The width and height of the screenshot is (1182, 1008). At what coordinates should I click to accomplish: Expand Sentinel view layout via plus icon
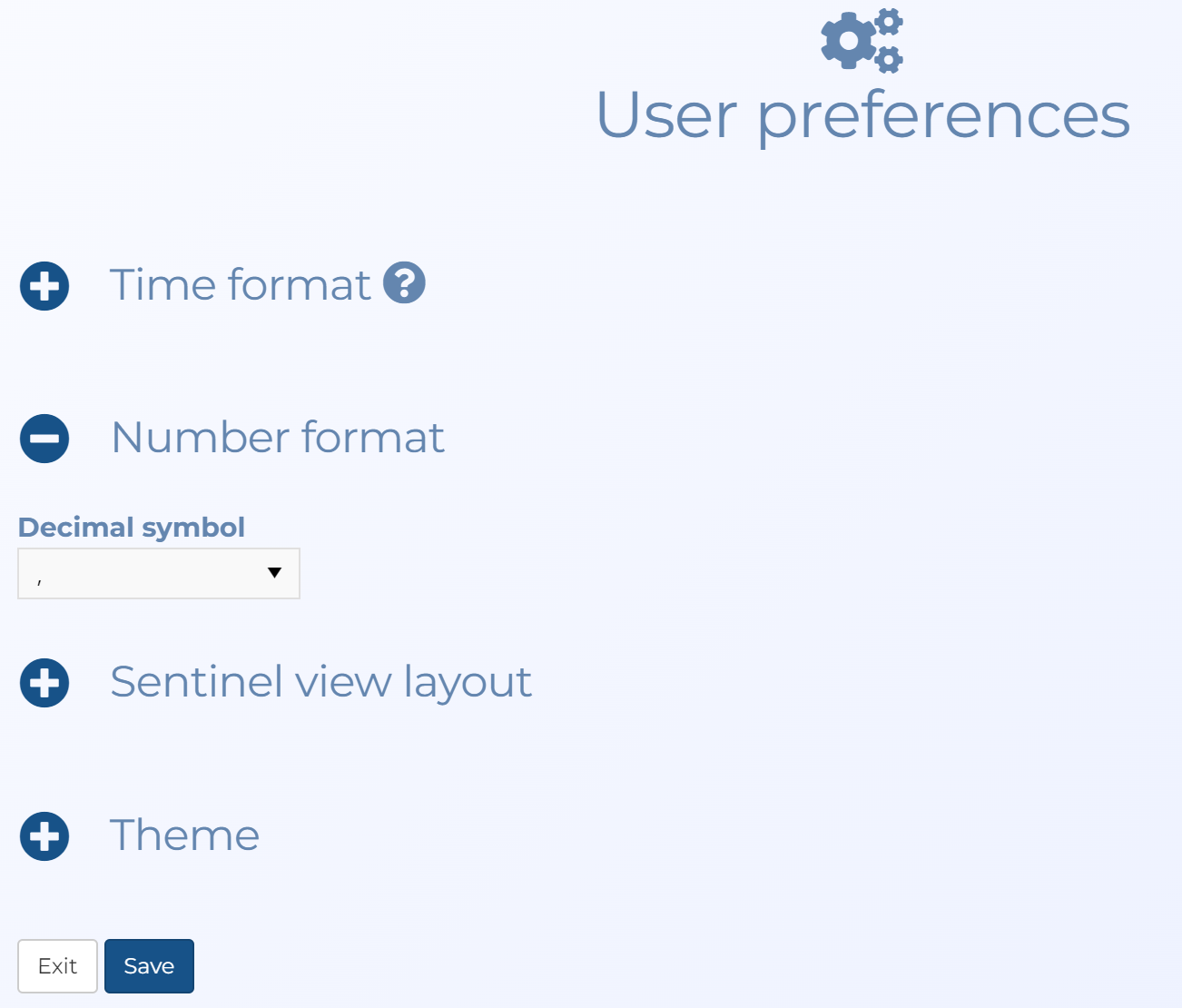(44, 683)
